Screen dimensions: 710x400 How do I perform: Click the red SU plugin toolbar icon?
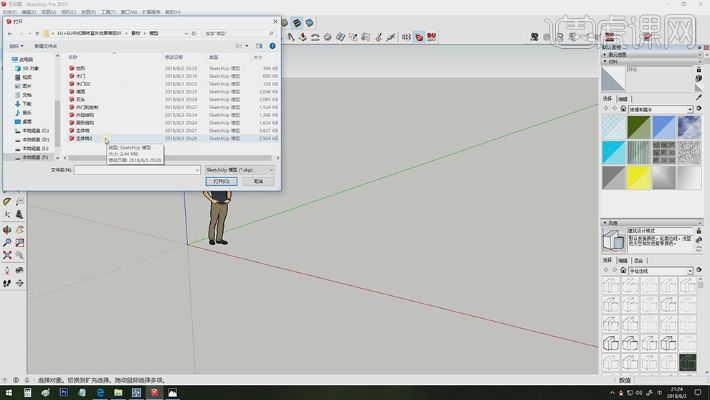[432, 37]
